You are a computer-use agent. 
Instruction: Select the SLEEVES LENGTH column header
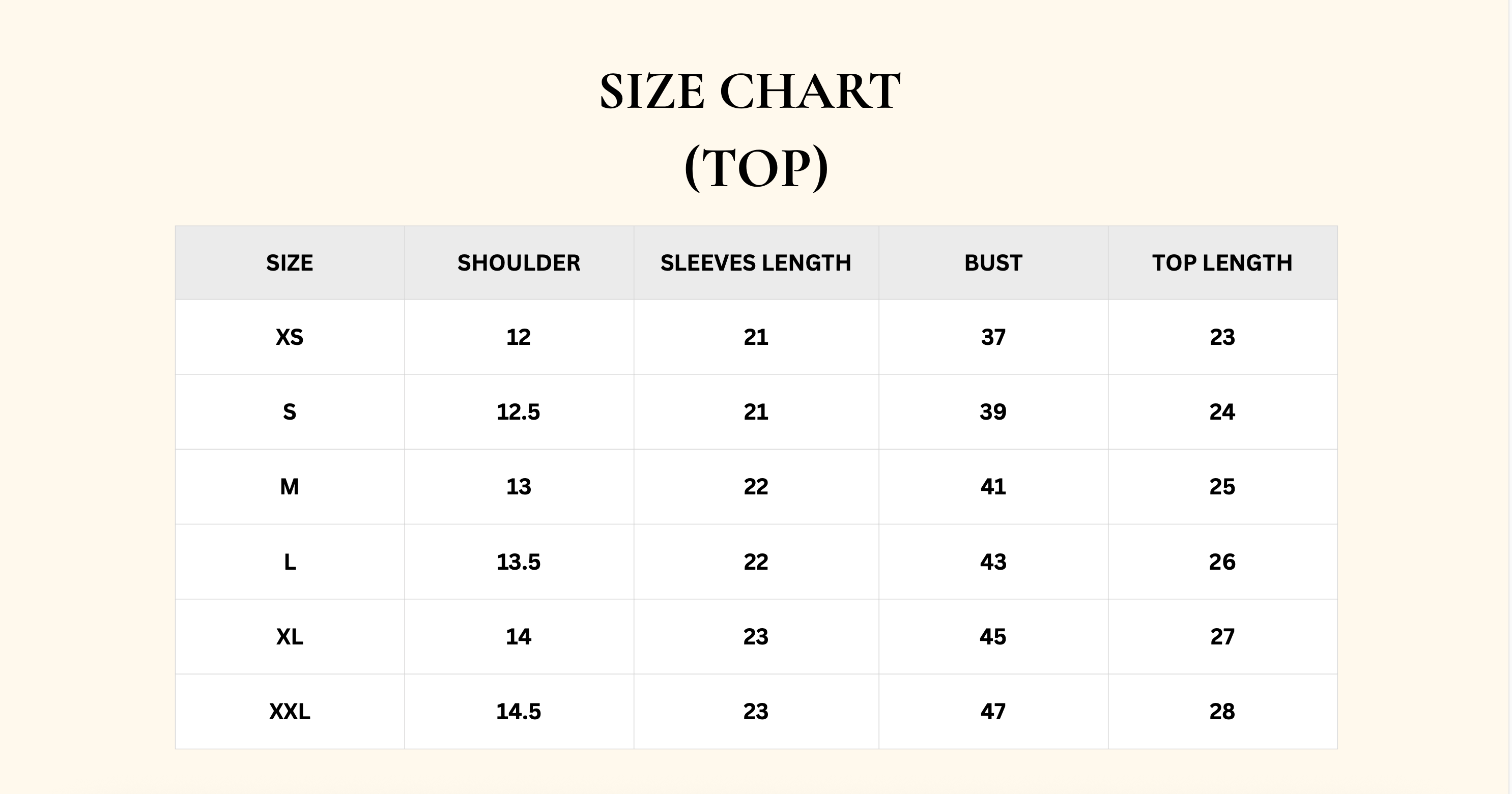pyautogui.click(x=755, y=263)
